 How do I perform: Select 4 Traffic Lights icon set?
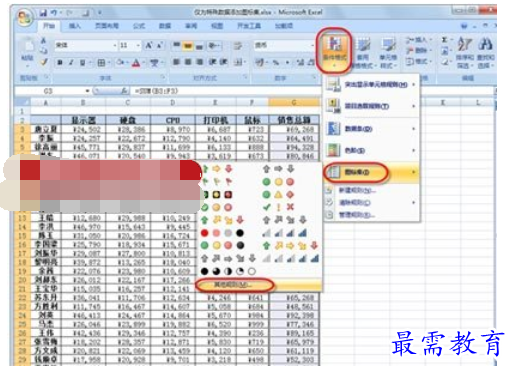click(x=222, y=246)
